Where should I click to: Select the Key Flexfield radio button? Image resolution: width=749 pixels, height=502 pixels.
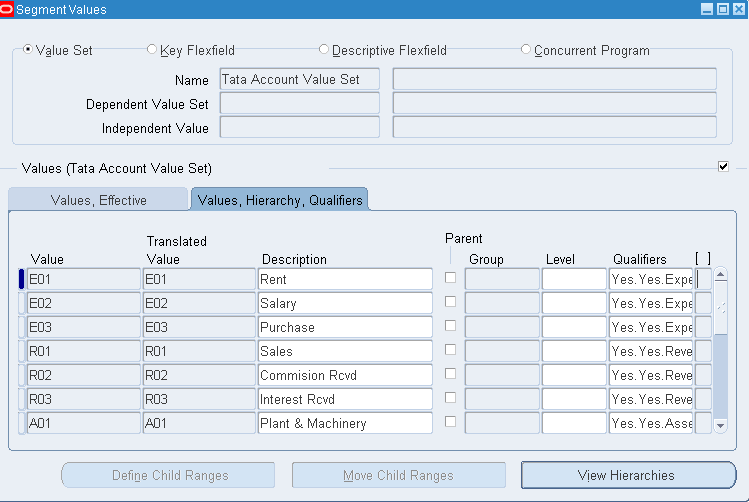pyautogui.click(x=152, y=49)
